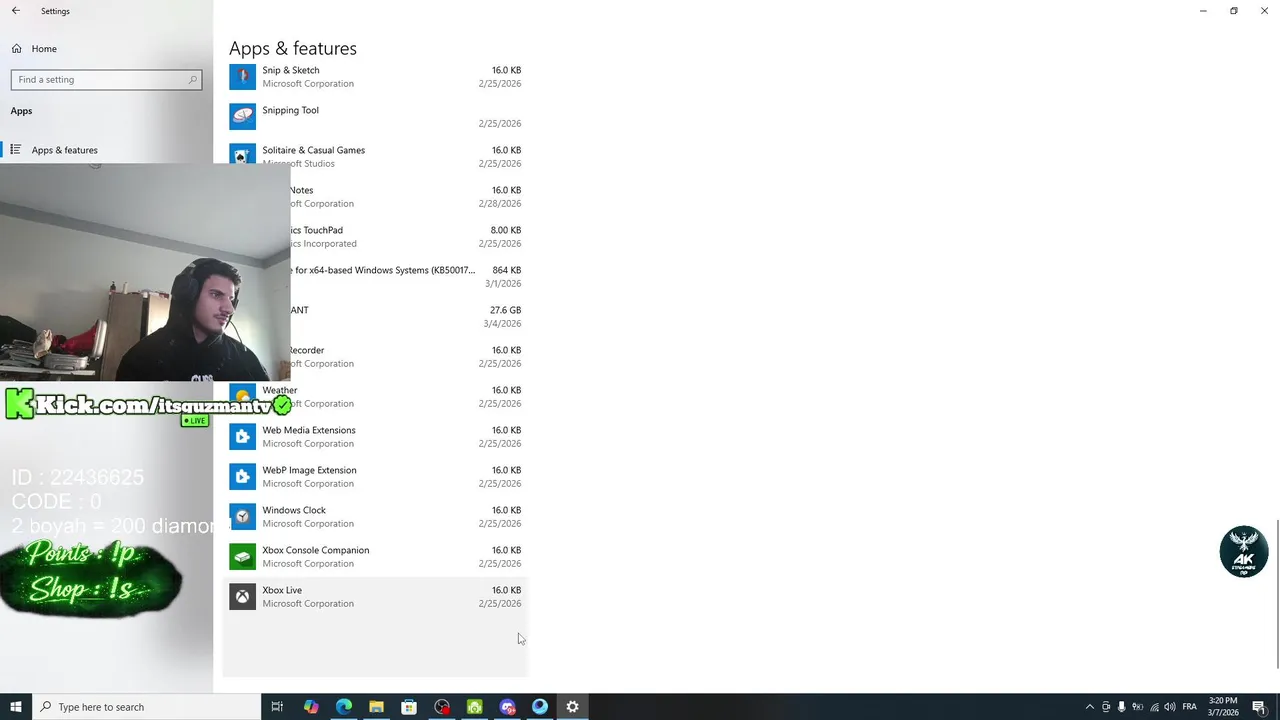Select the Snip & Sketch entry
Viewport: 1280px width, 720px height.
coord(375,77)
